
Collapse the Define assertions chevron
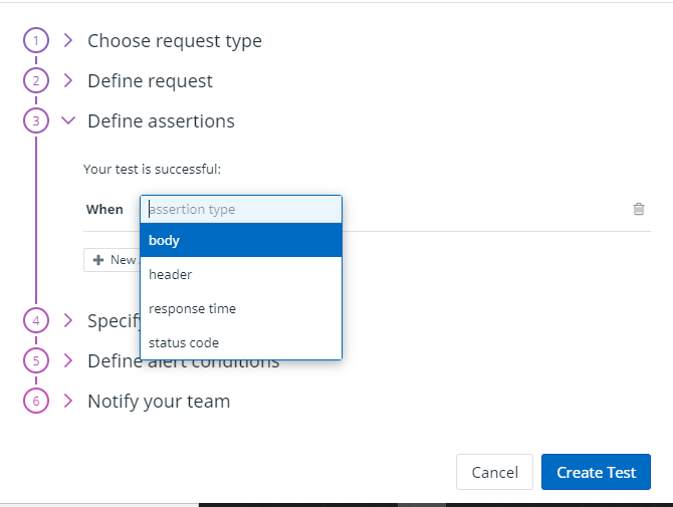coord(68,121)
